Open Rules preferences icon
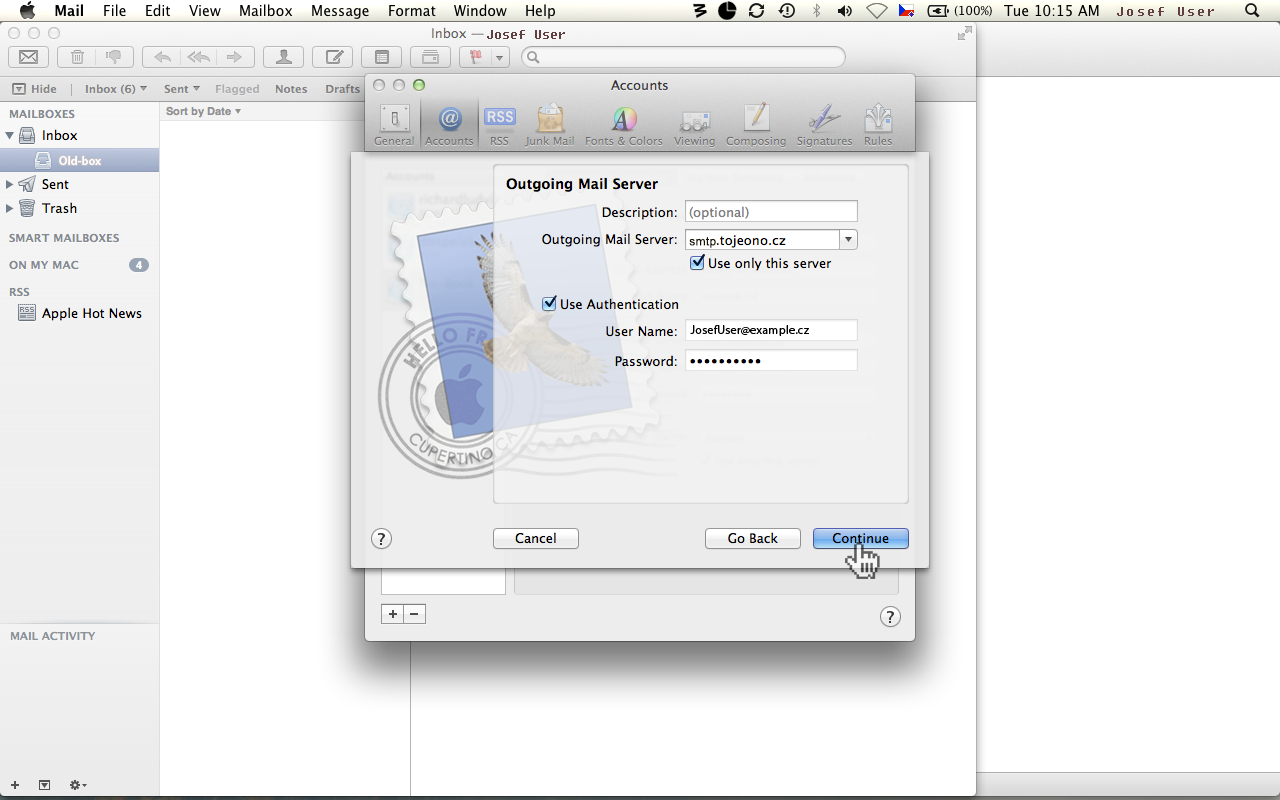The width and height of the screenshot is (1280, 800). pyautogui.click(x=878, y=125)
